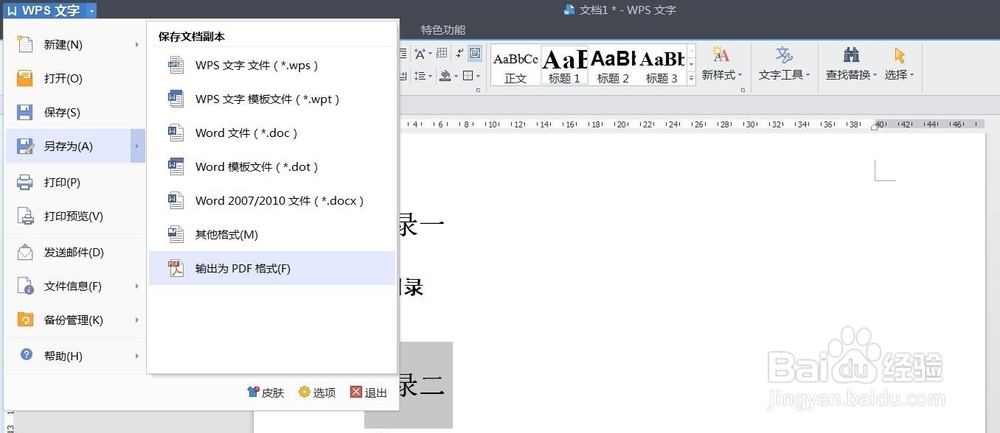Apply the 正文 style
This screenshot has width=1000, height=433.
(x=515, y=65)
